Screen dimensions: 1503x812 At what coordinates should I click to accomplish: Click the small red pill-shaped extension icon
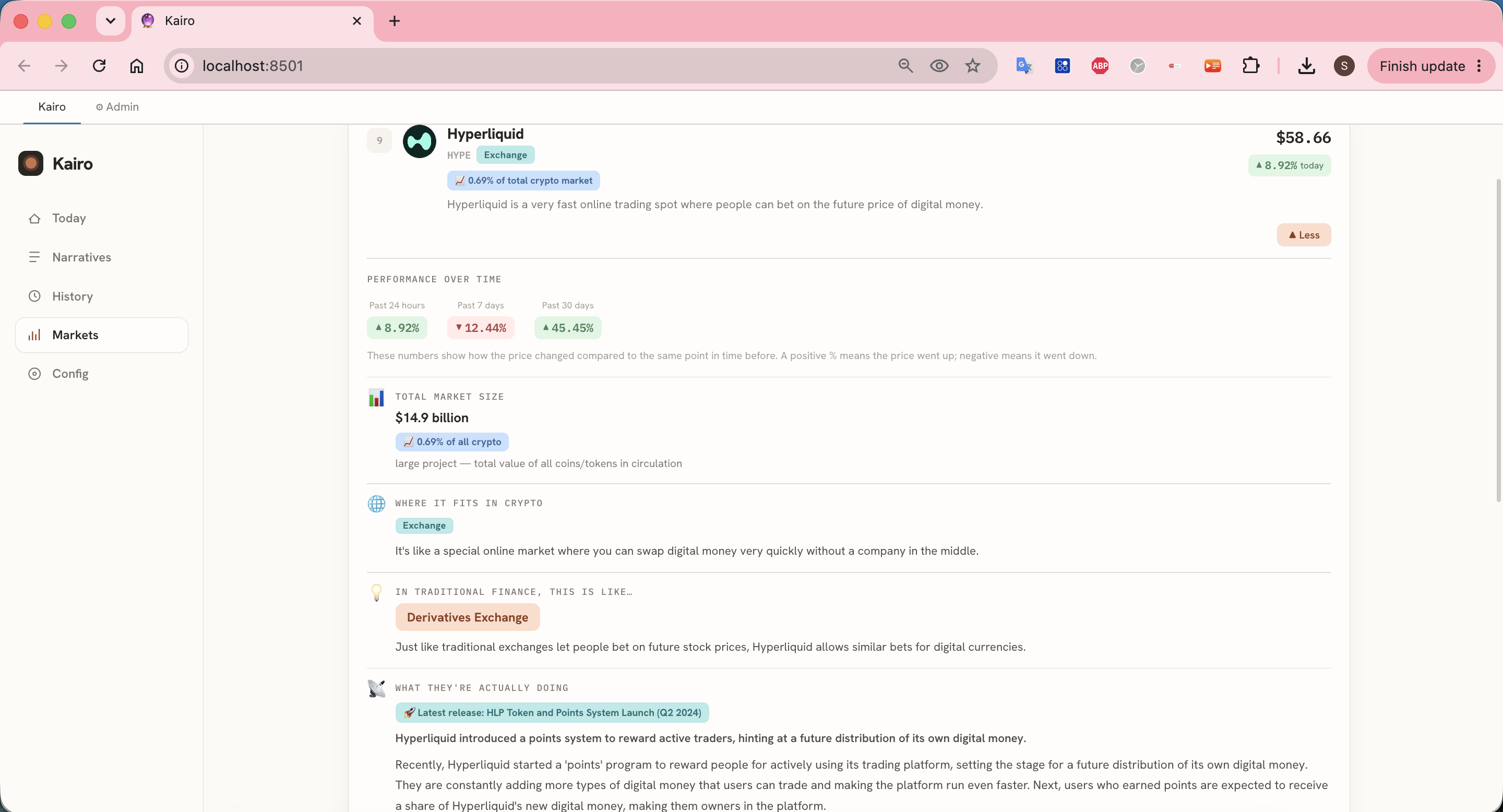coord(1175,66)
